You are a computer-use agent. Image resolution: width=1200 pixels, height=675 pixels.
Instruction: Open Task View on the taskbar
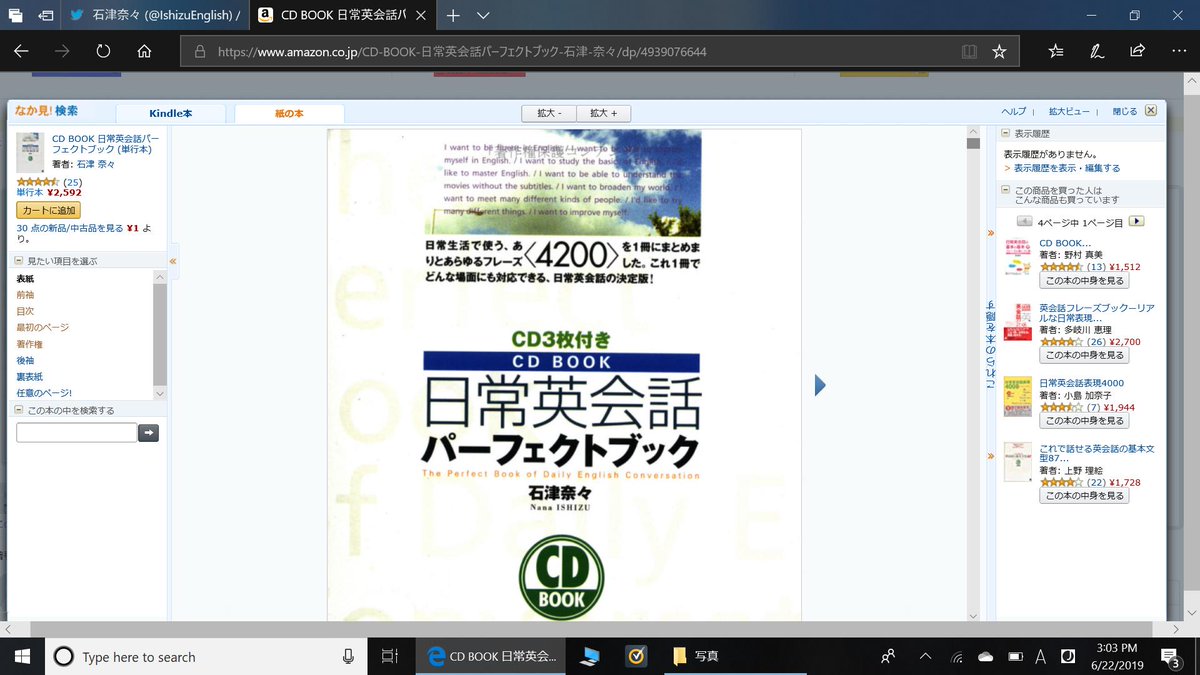[x=390, y=656]
